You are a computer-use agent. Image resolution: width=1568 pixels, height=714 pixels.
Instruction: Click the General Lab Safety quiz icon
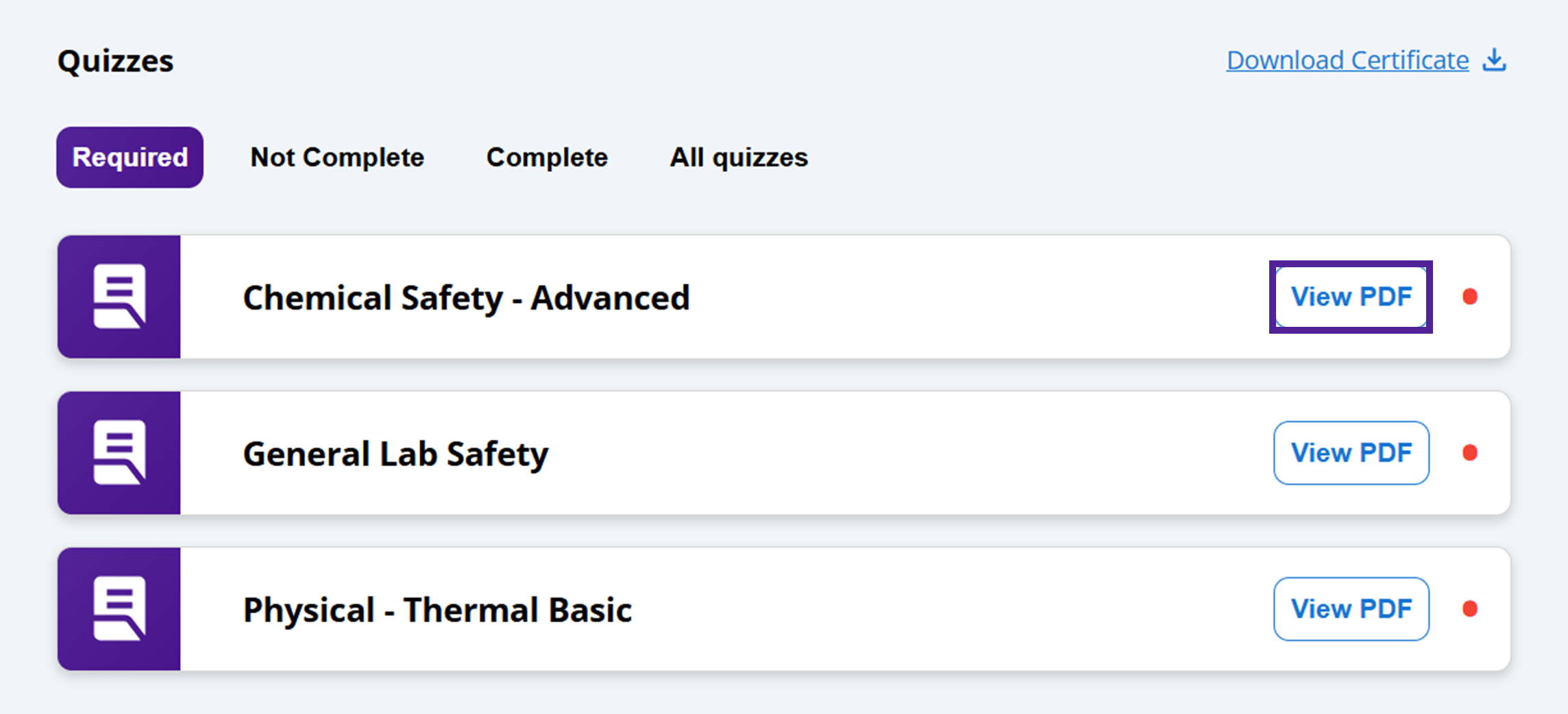coord(119,453)
